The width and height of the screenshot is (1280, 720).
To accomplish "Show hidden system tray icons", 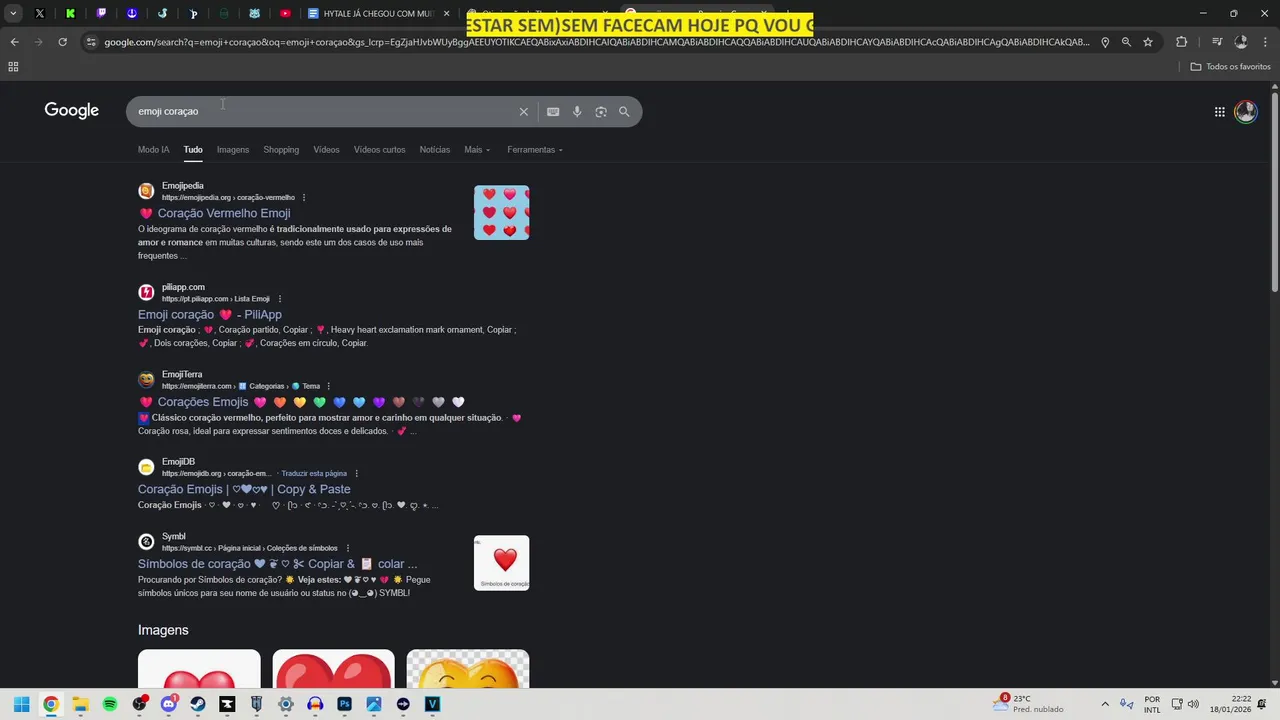I will pyautogui.click(x=1105, y=704).
